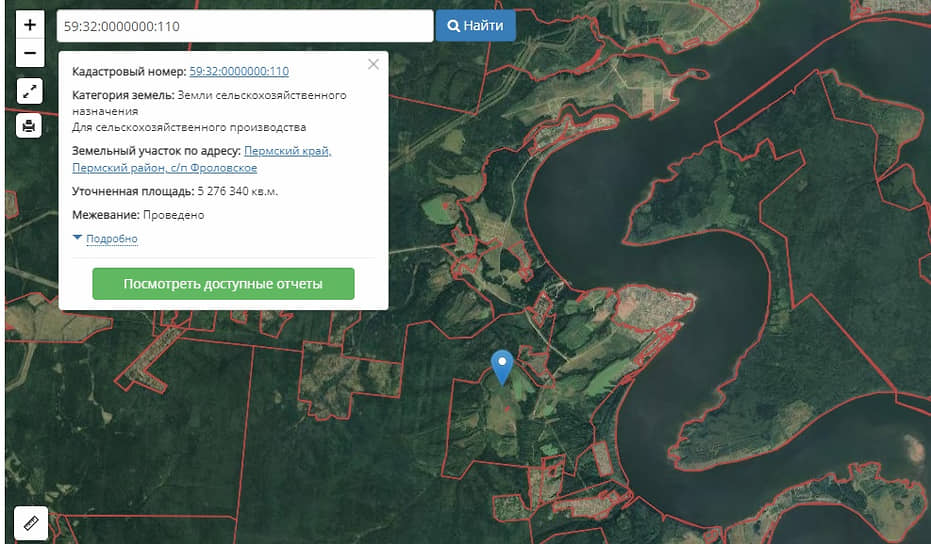Activate the ruler measurement tool
The height and width of the screenshot is (544, 931).
[31, 523]
